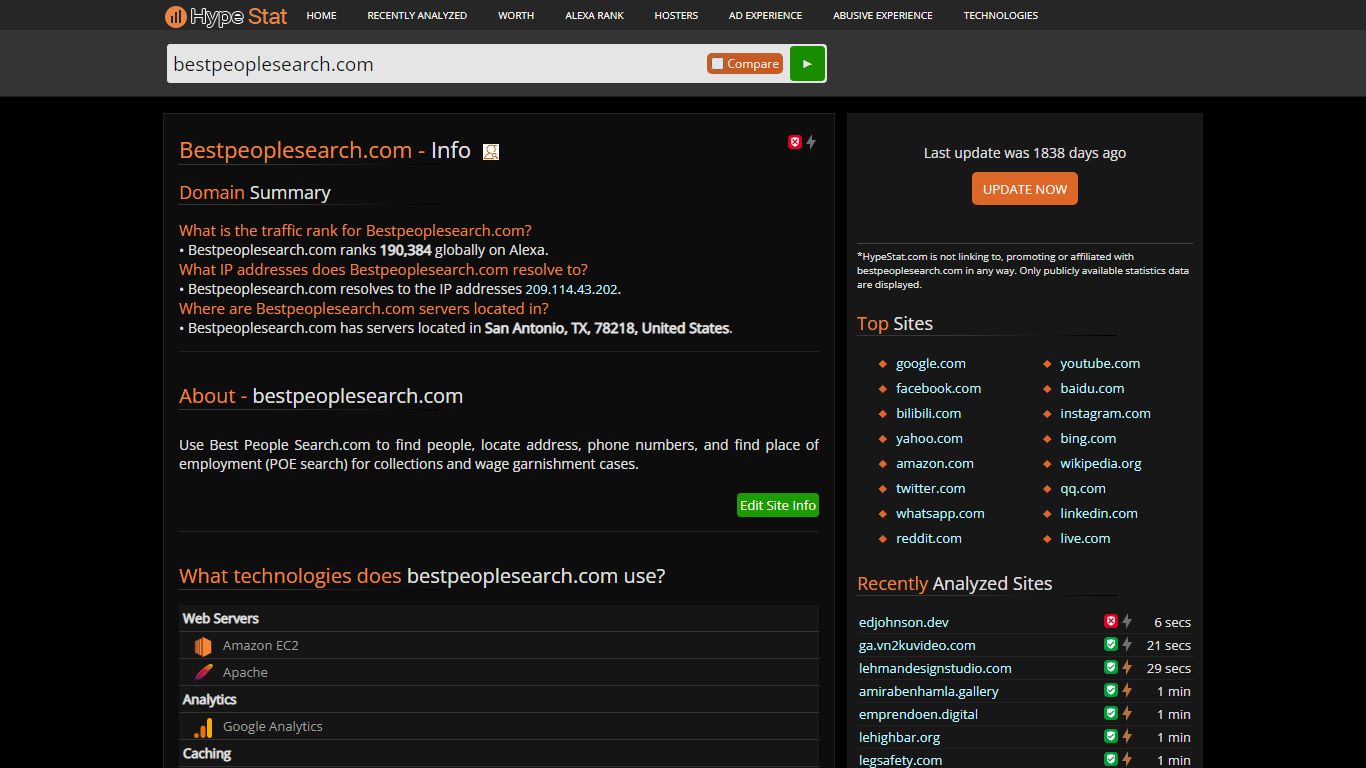The image size is (1366, 768).
Task: Click the green shield icon for emprendoen.digital
Action: pos(1110,713)
